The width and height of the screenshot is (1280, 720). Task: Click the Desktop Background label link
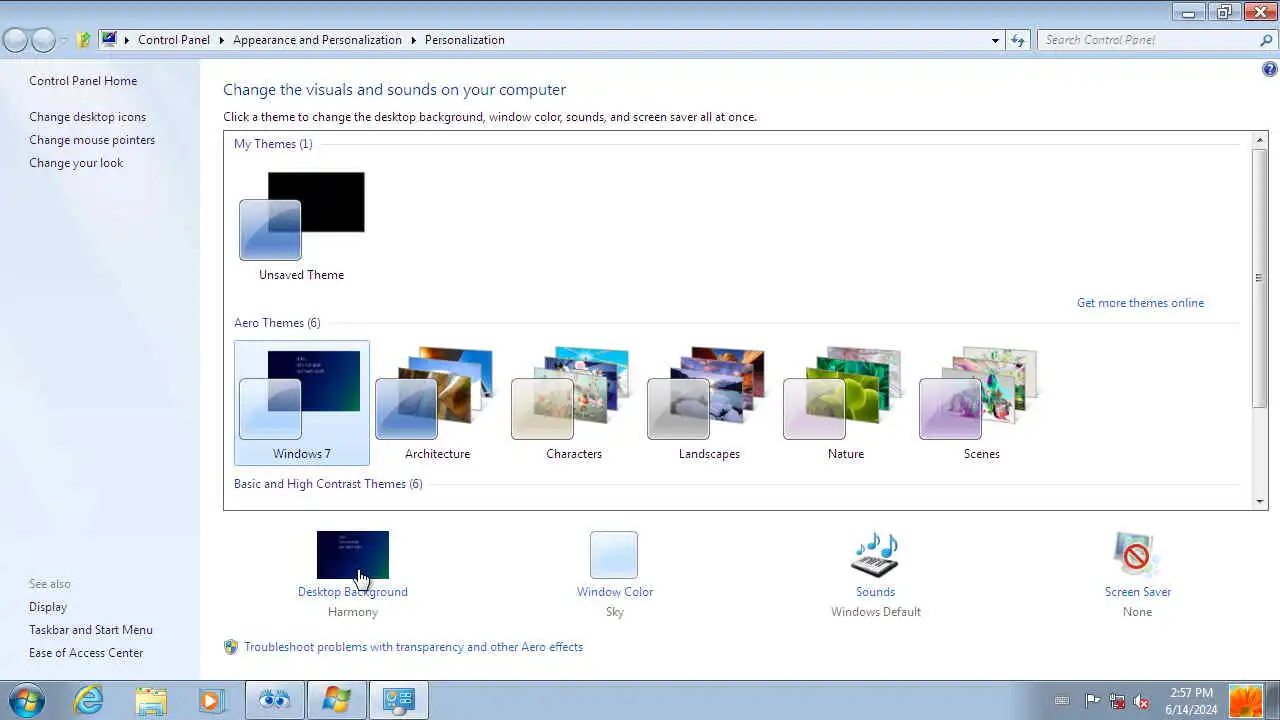pyautogui.click(x=353, y=592)
